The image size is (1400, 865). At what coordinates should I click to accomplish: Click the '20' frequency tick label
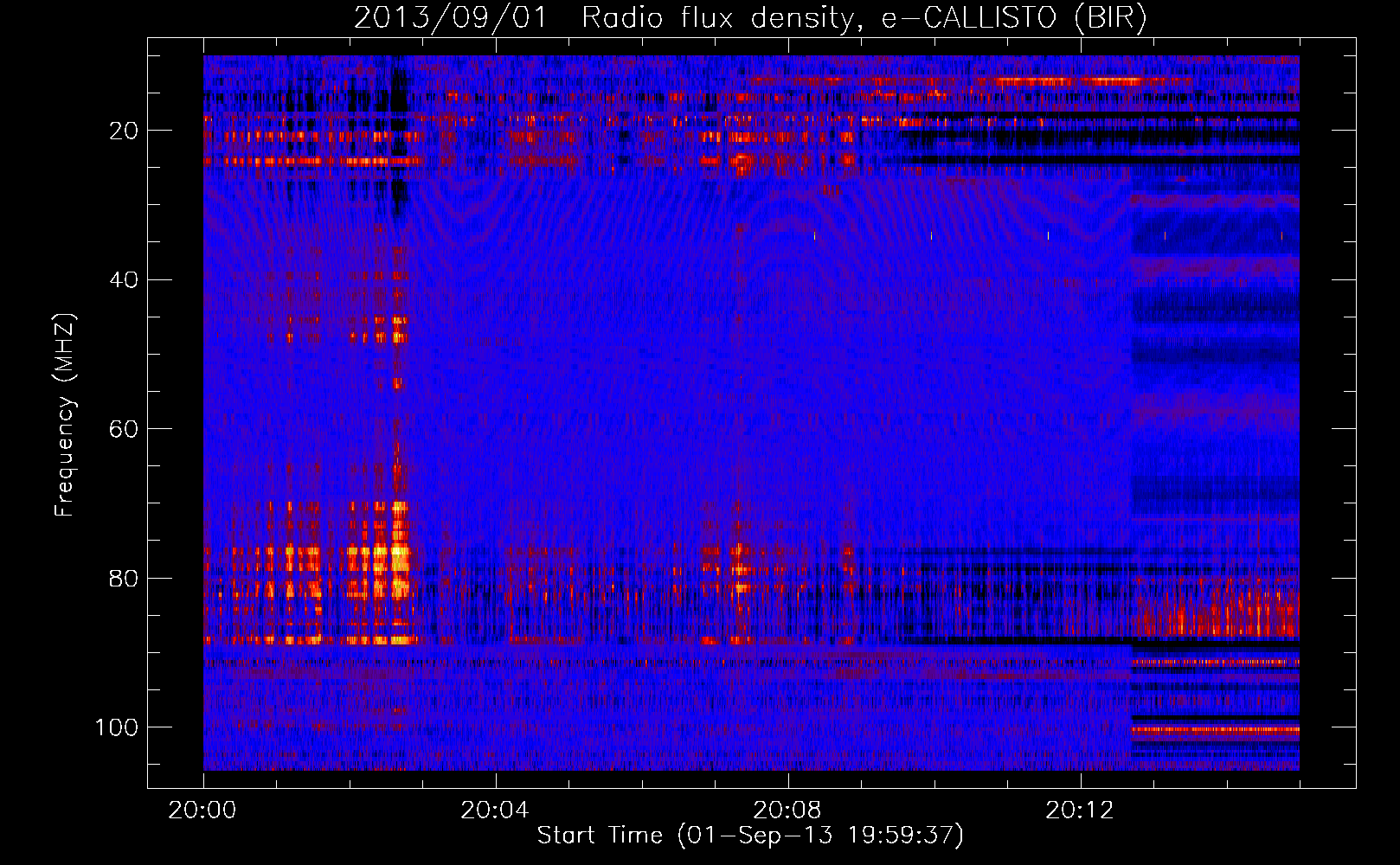click(x=125, y=131)
